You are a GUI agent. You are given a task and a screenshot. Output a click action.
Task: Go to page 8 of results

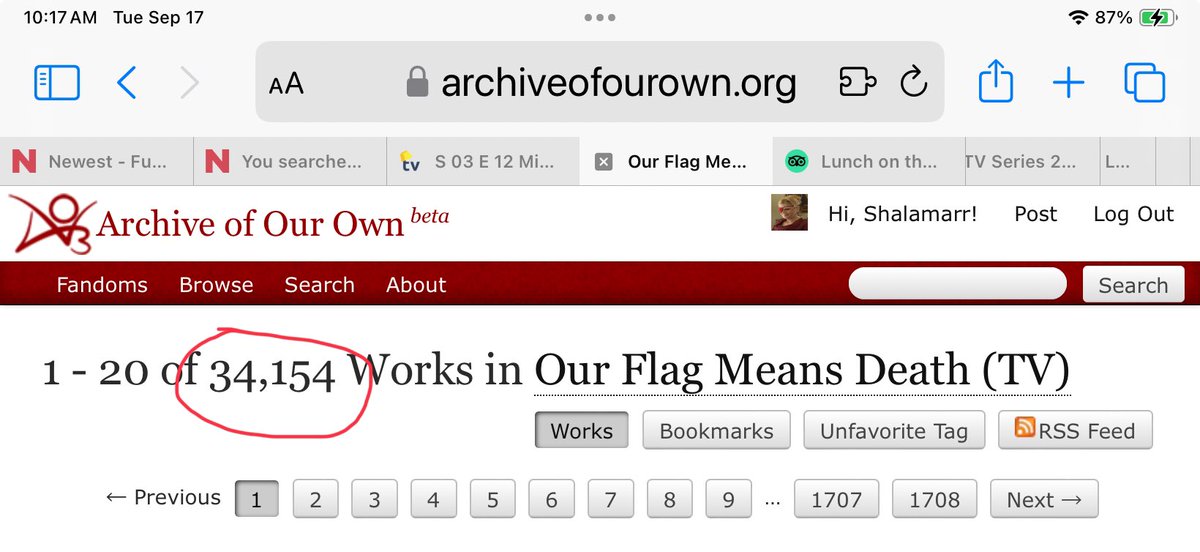click(669, 499)
